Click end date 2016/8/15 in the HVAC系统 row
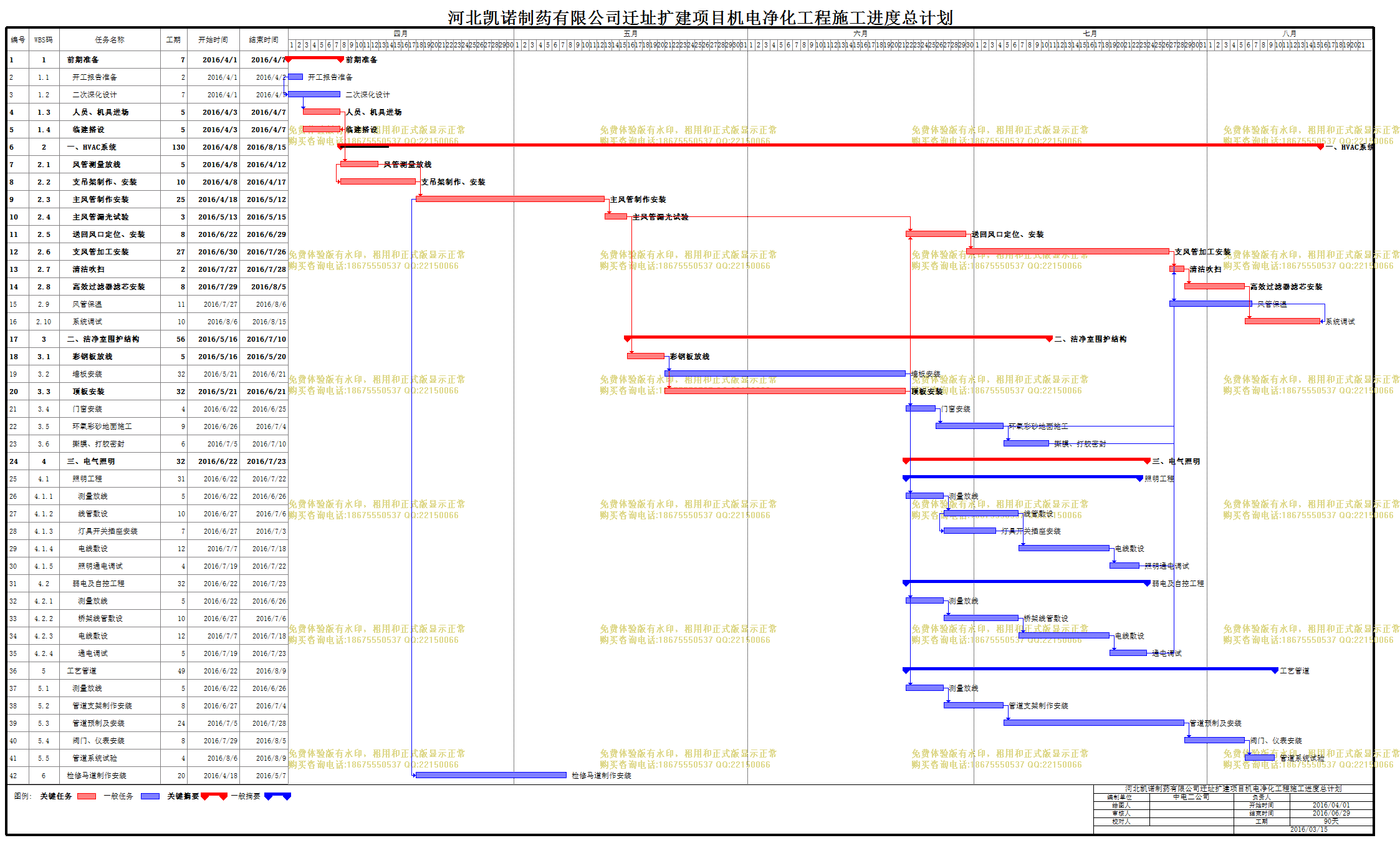Screen dimensions: 1400x853 [266, 147]
